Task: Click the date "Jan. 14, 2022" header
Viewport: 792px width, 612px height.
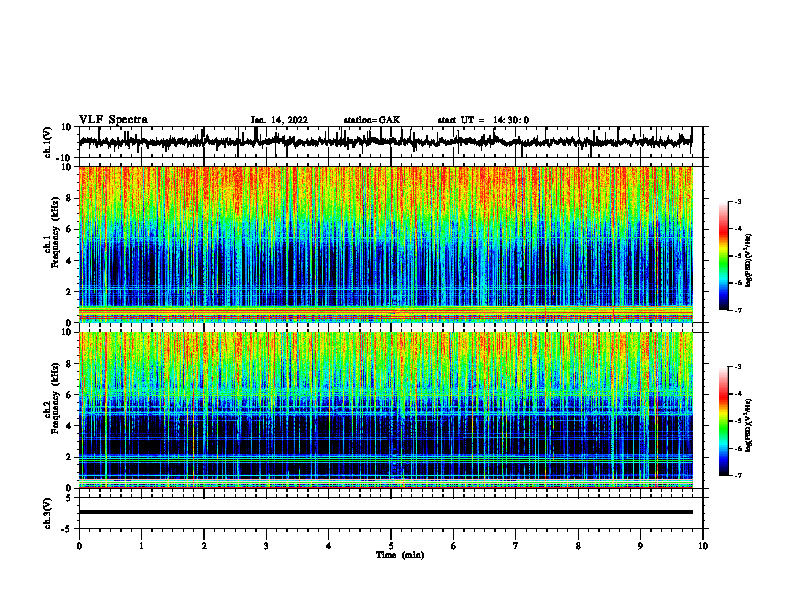Action: 279,120
